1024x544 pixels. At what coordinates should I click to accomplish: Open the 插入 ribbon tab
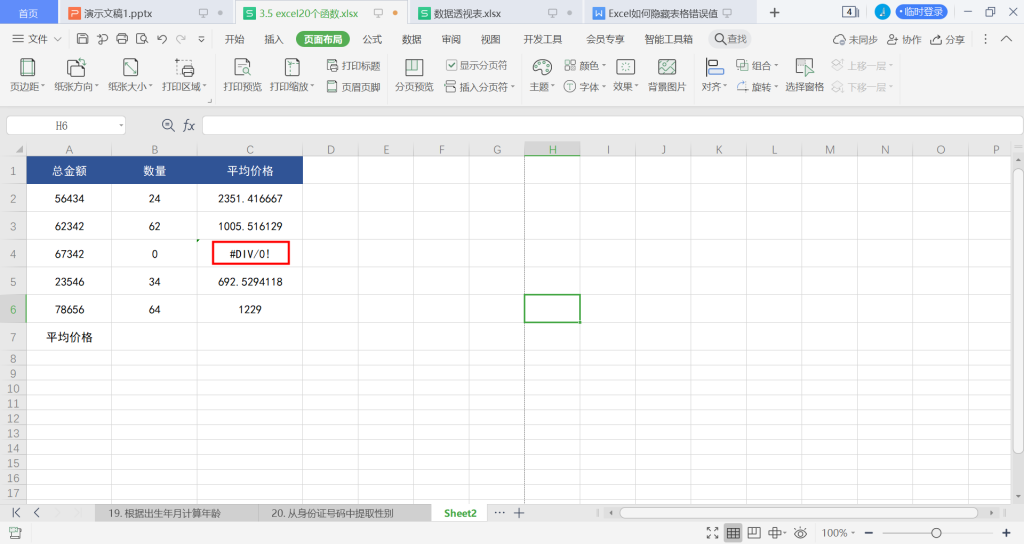coord(274,39)
